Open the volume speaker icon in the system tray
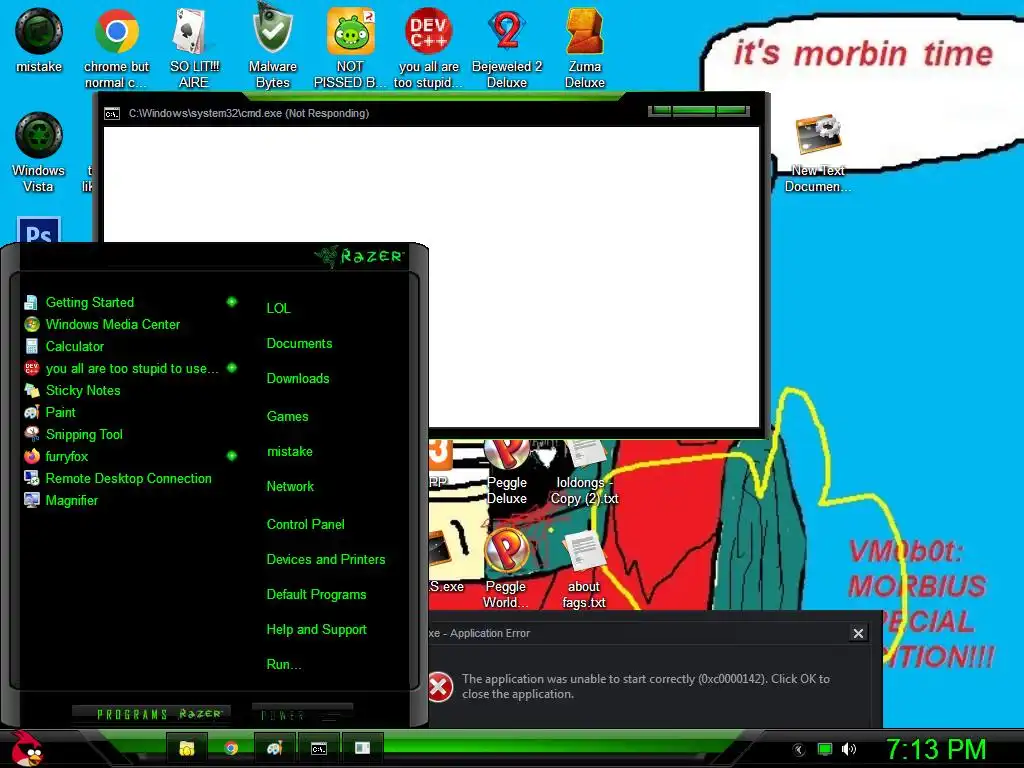The width and height of the screenshot is (1024, 768). 848,749
